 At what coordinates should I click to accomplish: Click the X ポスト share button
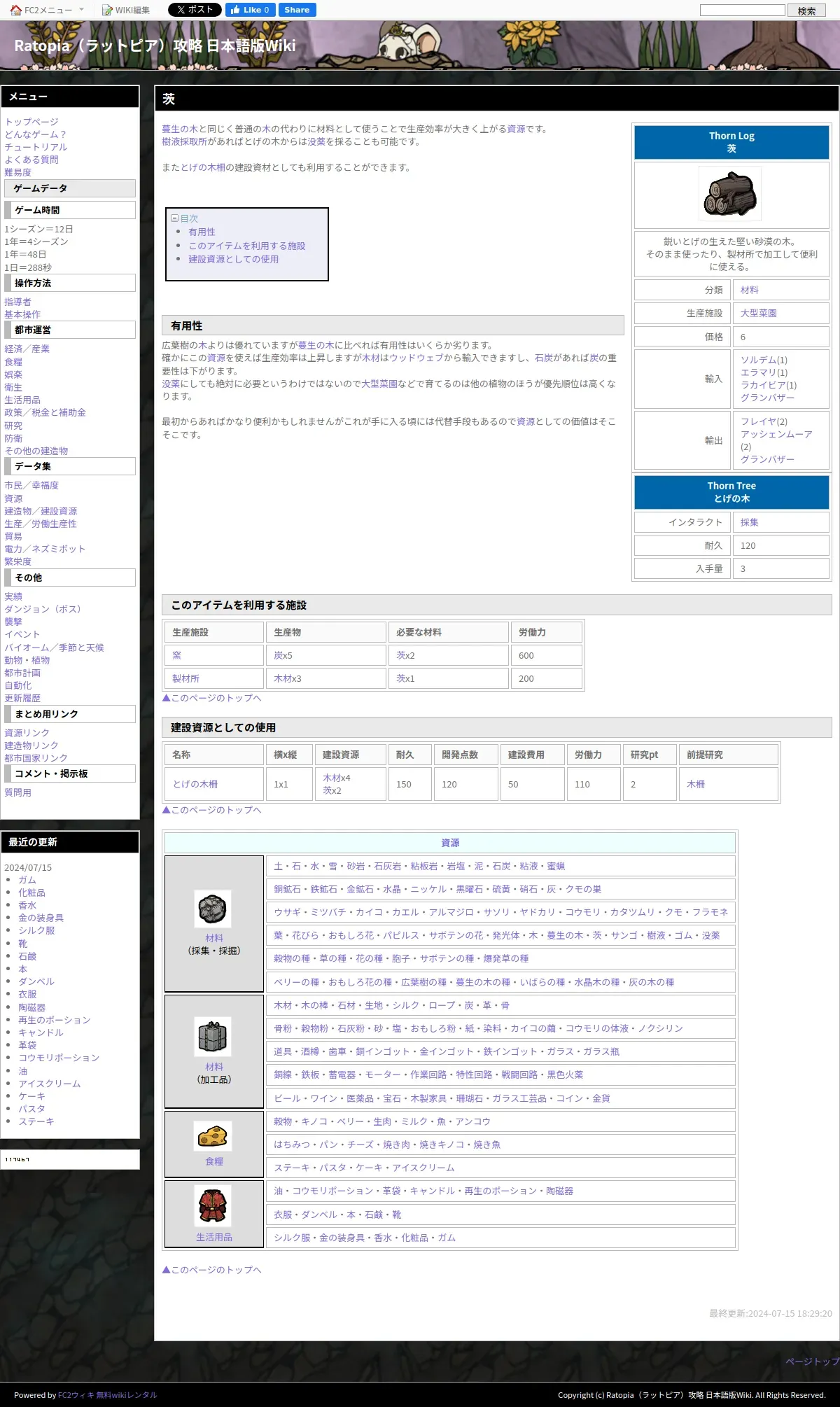click(195, 10)
